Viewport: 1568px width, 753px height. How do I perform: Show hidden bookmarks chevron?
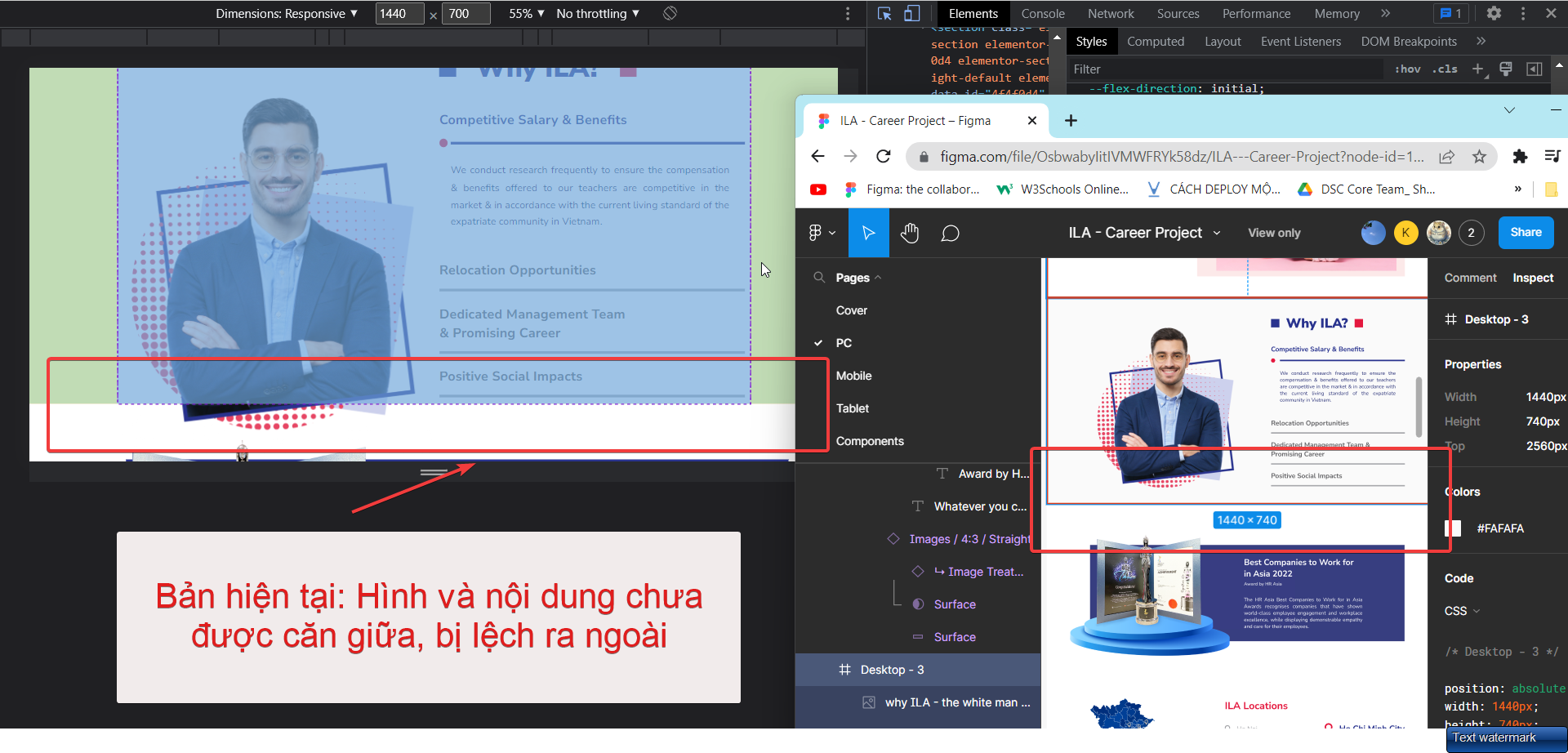[x=1518, y=189]
